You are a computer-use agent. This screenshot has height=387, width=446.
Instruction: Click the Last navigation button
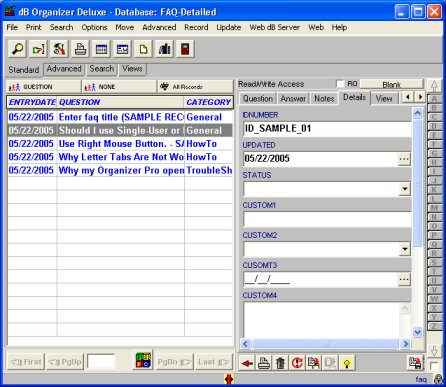[213, 362]
